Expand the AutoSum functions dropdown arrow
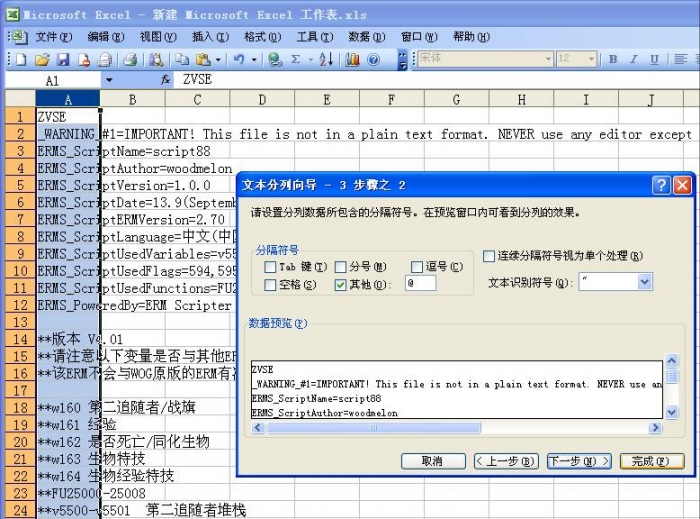 (310, 59)
